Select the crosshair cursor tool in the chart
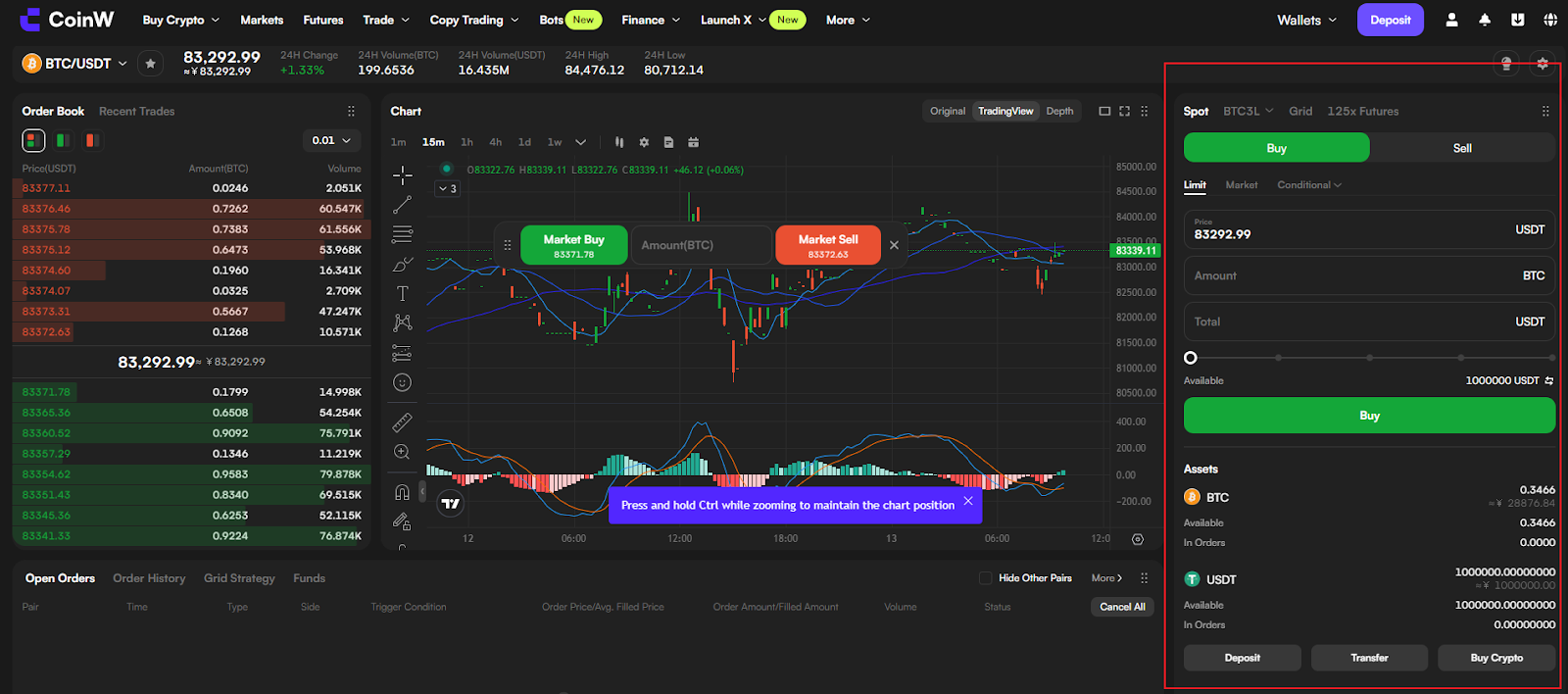 402,175
